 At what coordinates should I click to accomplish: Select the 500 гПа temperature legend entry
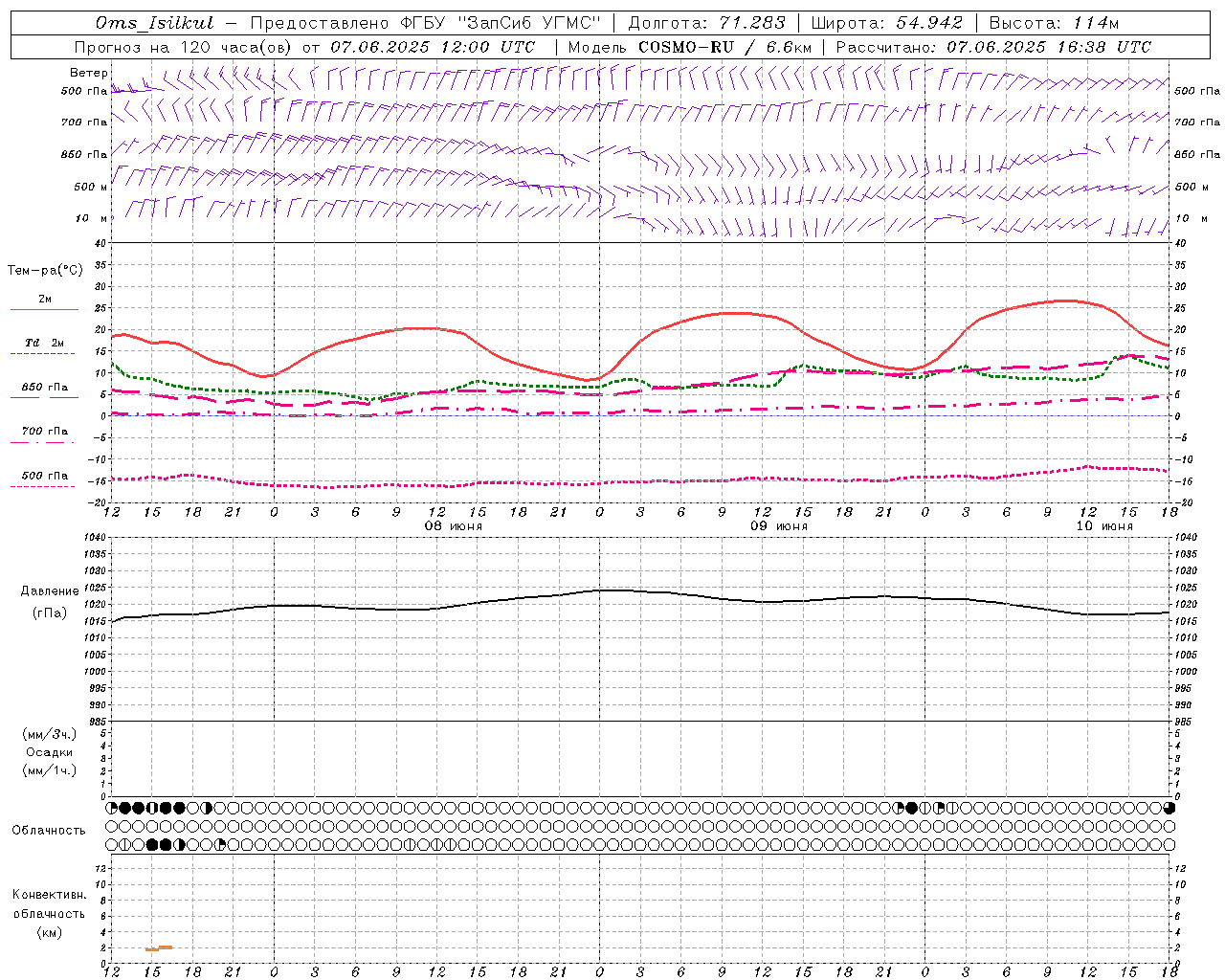45,476
